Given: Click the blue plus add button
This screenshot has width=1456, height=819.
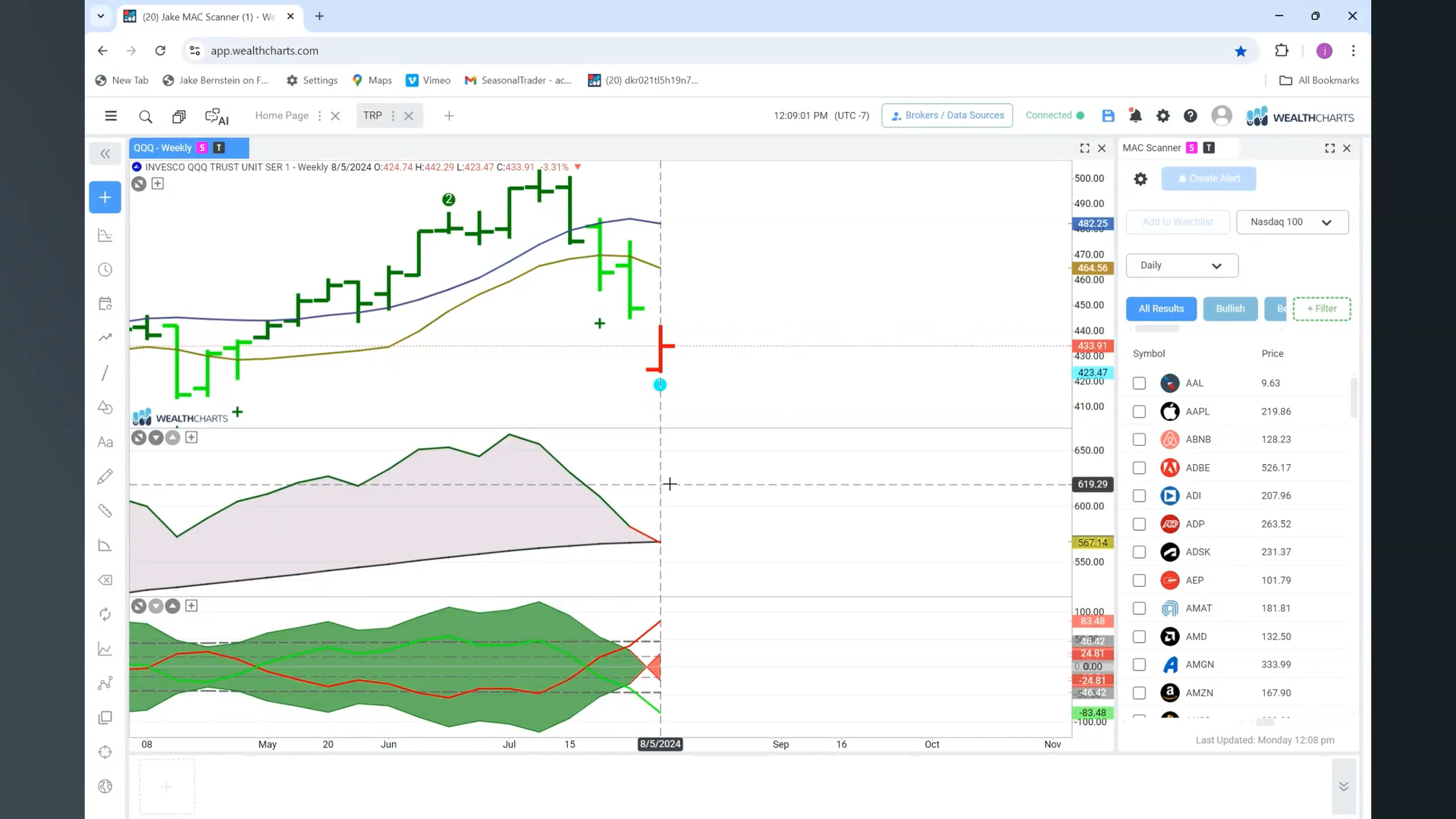Looking at the screenshot, I should (x=105, y=197).
